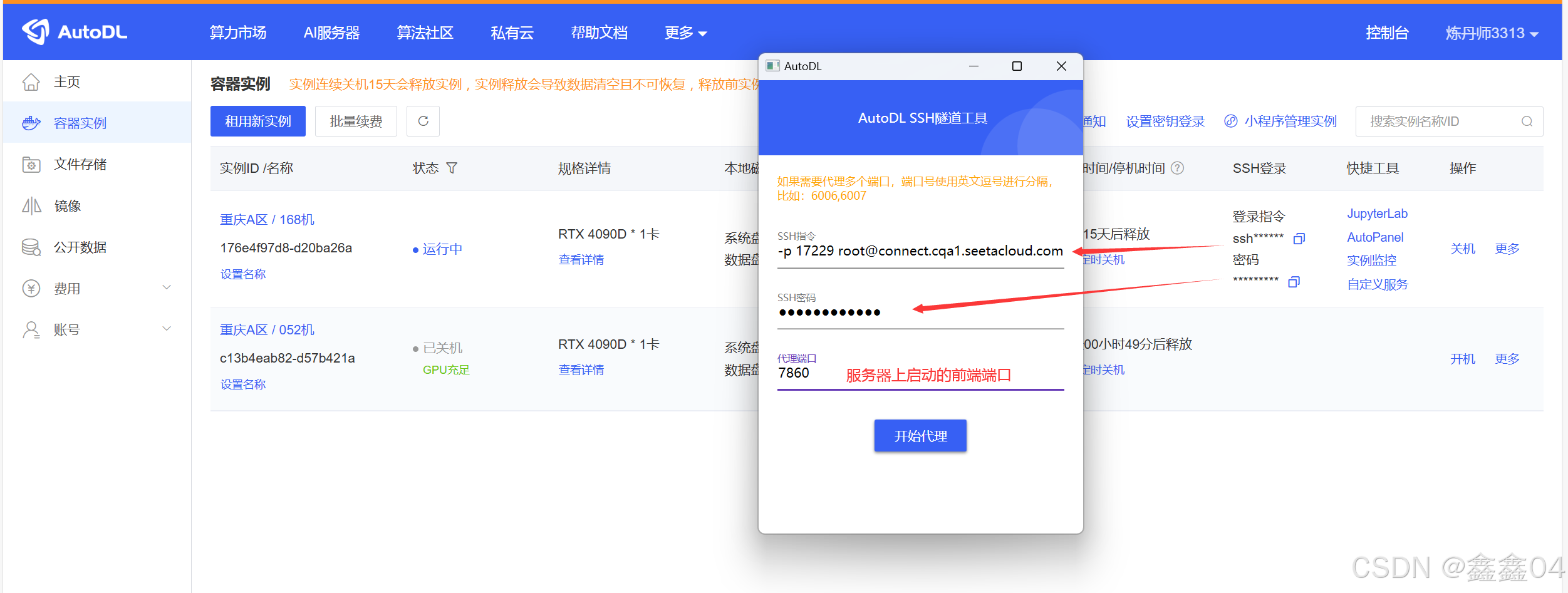Image resolution: width=1568 pixels, height=593 pixels.
Task: Click the 账号 user icon
Action: tap(31, 330)
